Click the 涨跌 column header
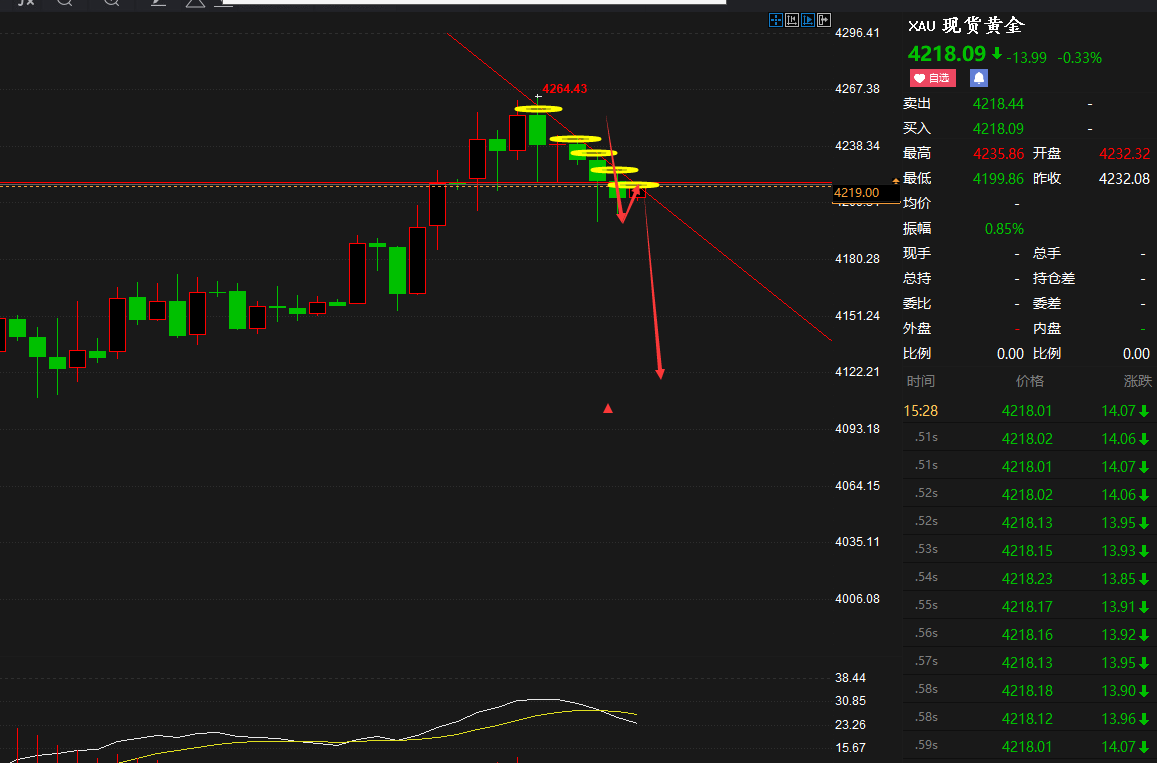Image resolution: width=1157 pixels, height=763 pixels. point(1137,381)
